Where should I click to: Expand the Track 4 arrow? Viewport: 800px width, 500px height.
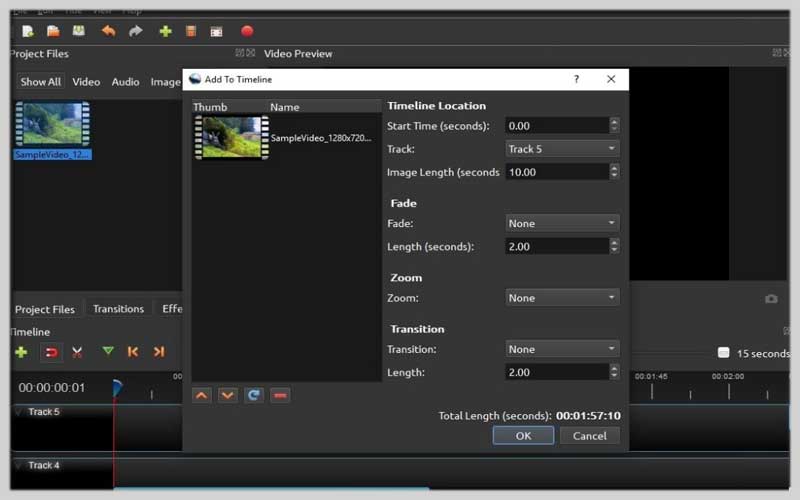coord(19,465)
